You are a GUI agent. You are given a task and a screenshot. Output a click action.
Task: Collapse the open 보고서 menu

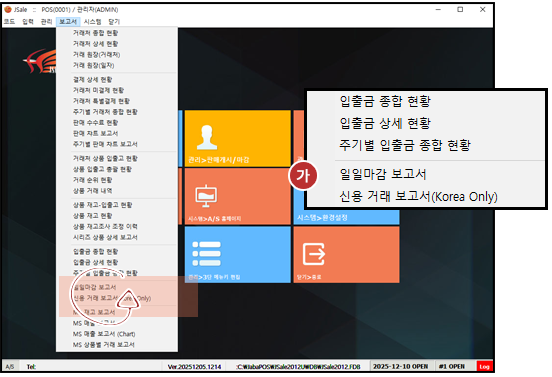[x=68, y=22]
